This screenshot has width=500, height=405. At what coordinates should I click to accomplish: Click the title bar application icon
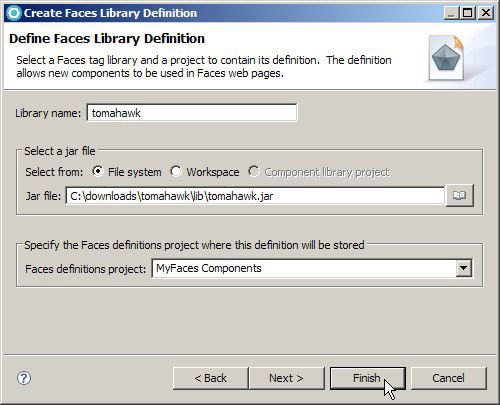[14, 13]
